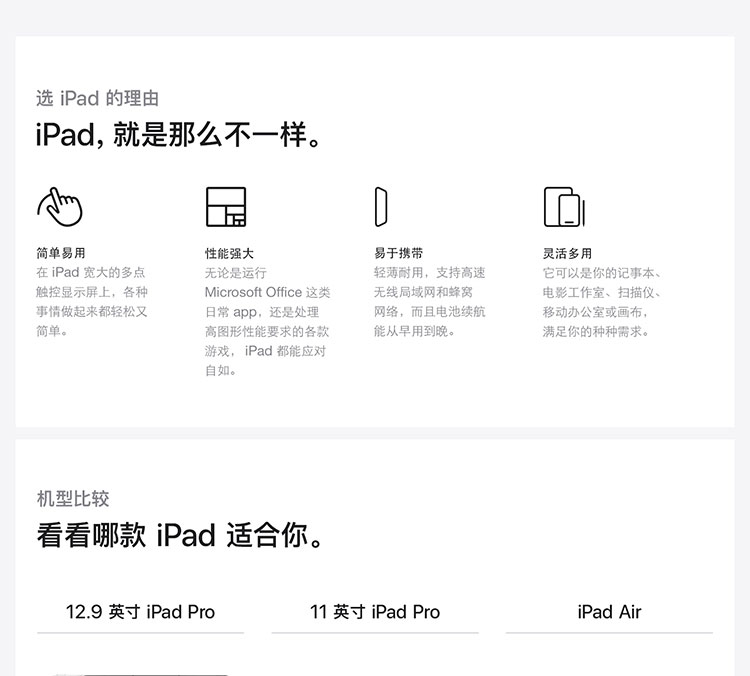
Task: Click the paragraph starting 在 iPad 宽大的多点
Action: click(x=92, y=301)
